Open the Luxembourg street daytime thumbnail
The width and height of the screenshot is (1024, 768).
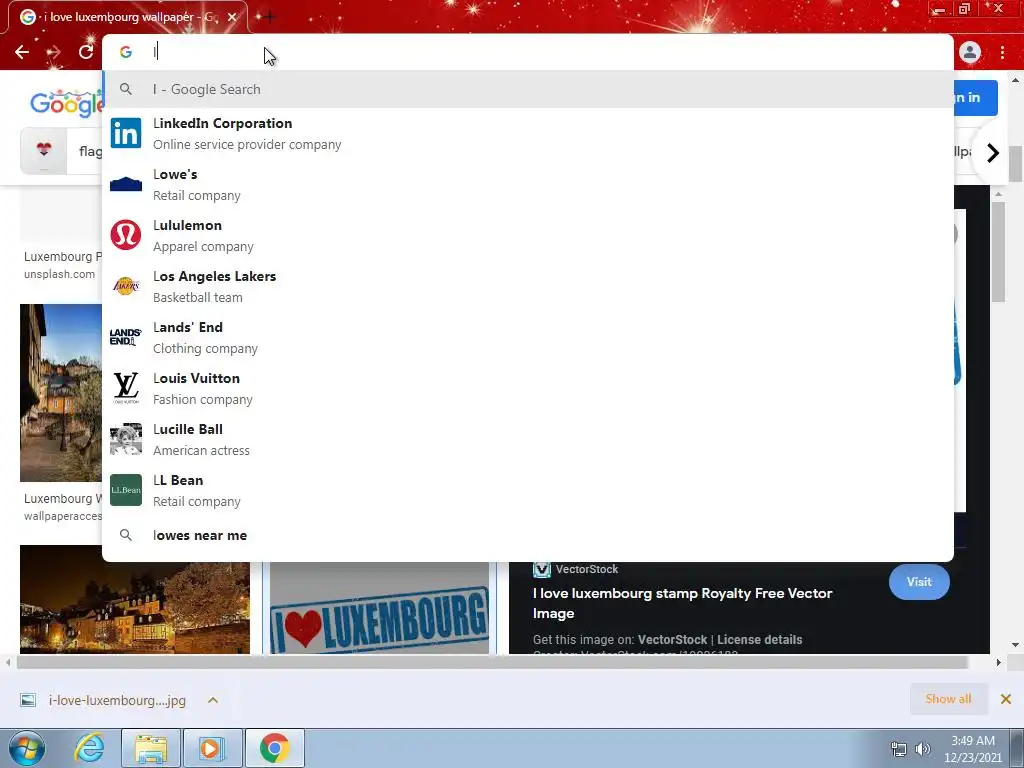(61, 393)
